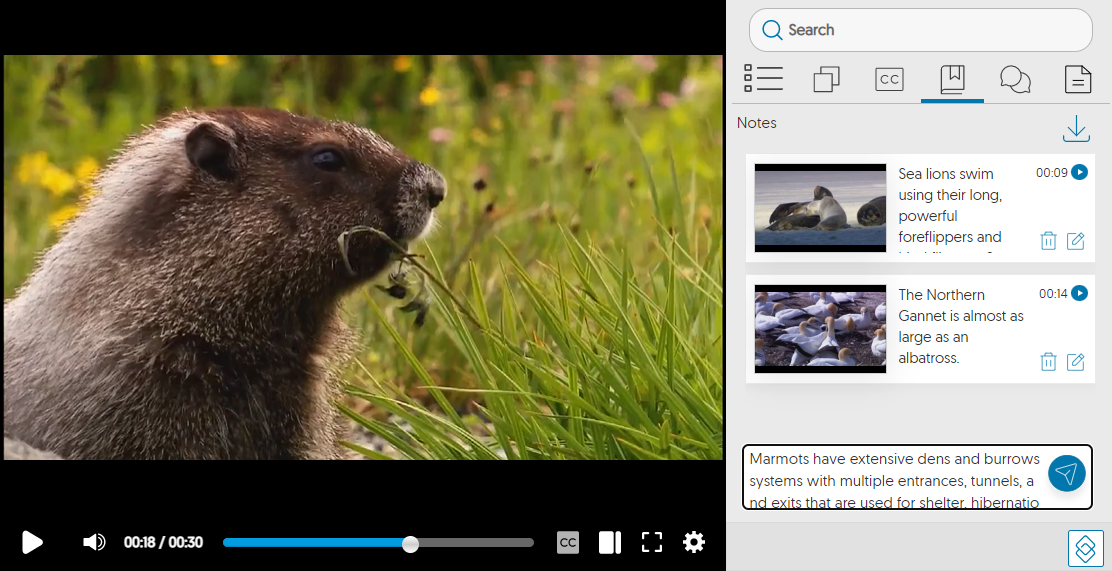Click the magnifier search icon
1112x571 pixels.
[x=772, y=30]
